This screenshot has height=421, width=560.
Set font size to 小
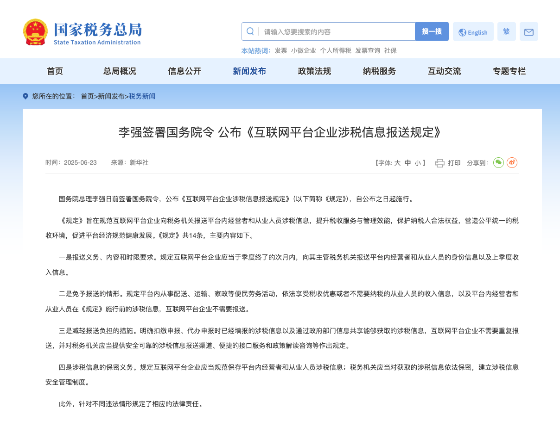418,163
